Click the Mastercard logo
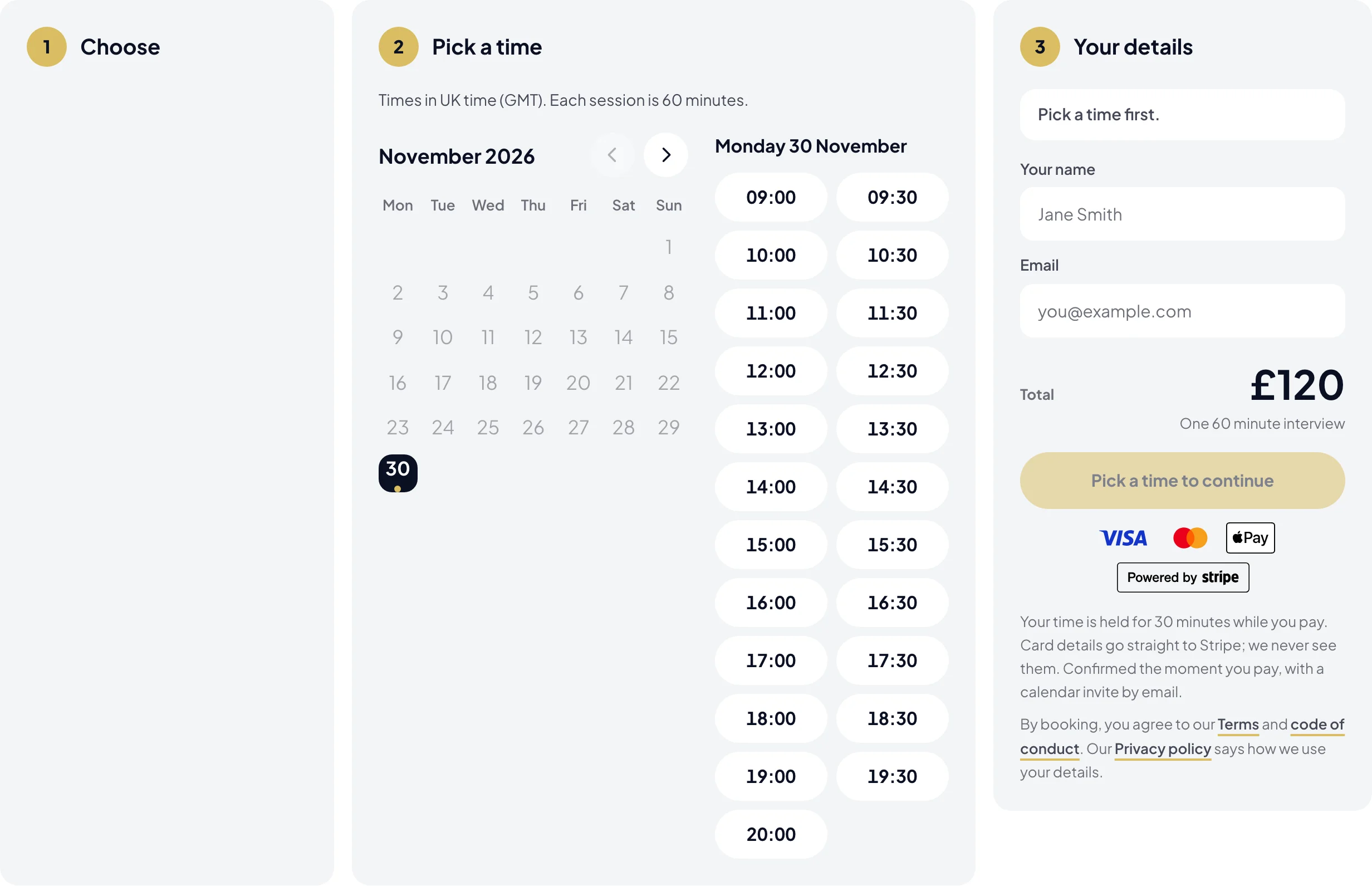The height and width of the screenshot is (886, 1372). pos(1189,538)
